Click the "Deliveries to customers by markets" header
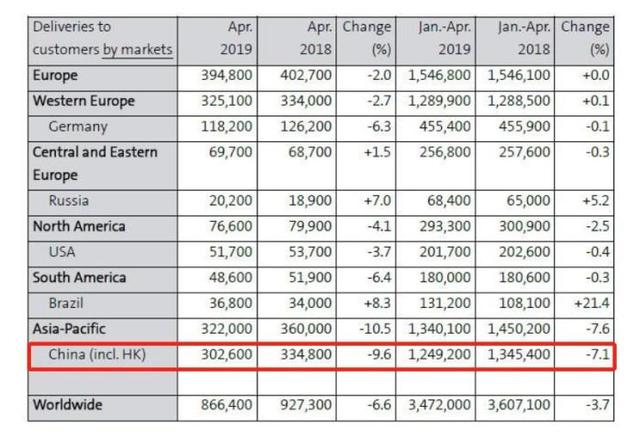This screenshot has width=640, height=437. pos(101,38)
